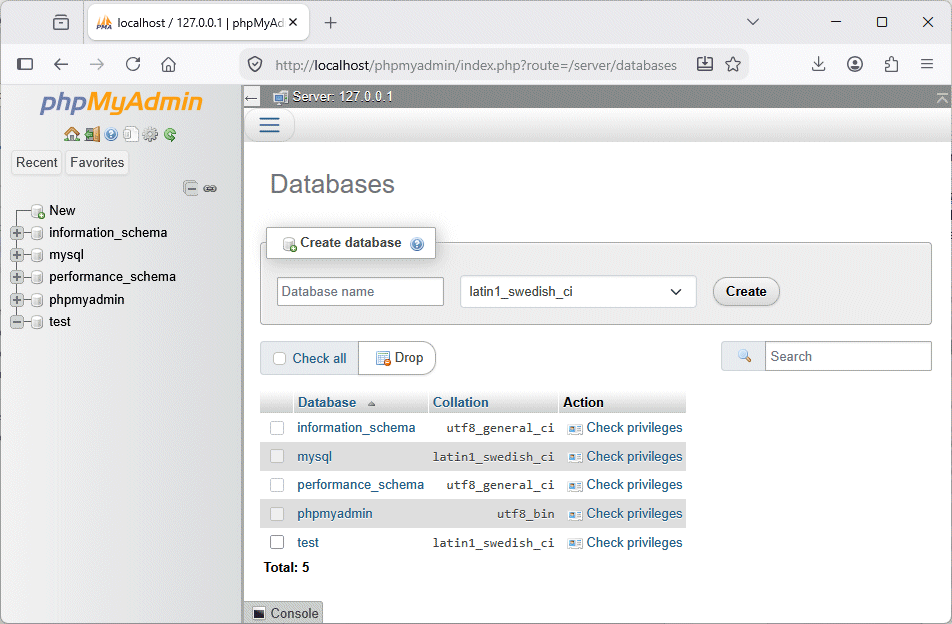
Task: Go to the browser home page
Action: 168,64
